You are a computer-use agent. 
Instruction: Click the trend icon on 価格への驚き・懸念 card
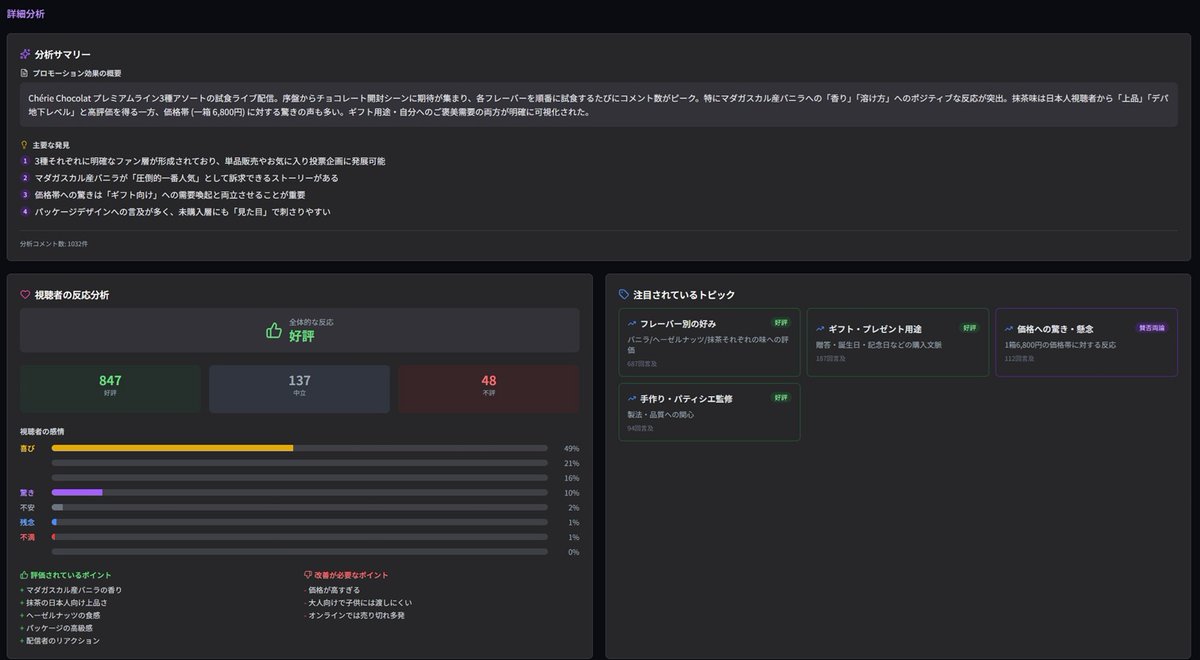tap(1008, 329)
